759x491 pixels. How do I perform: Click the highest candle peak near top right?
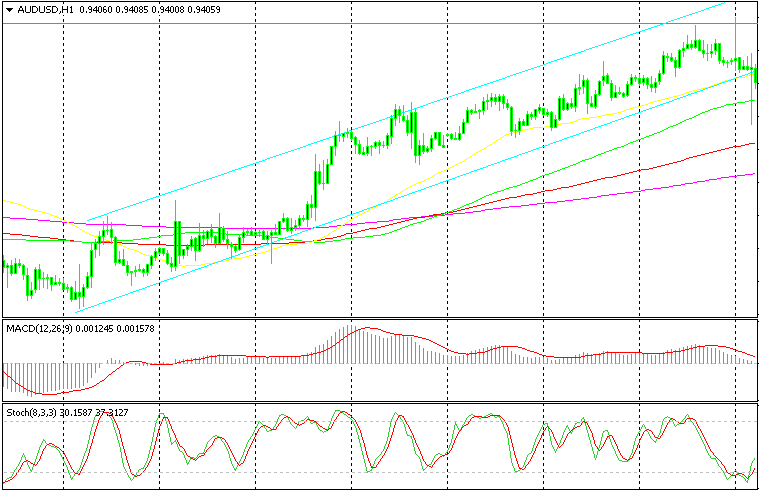tap(691, 40)
